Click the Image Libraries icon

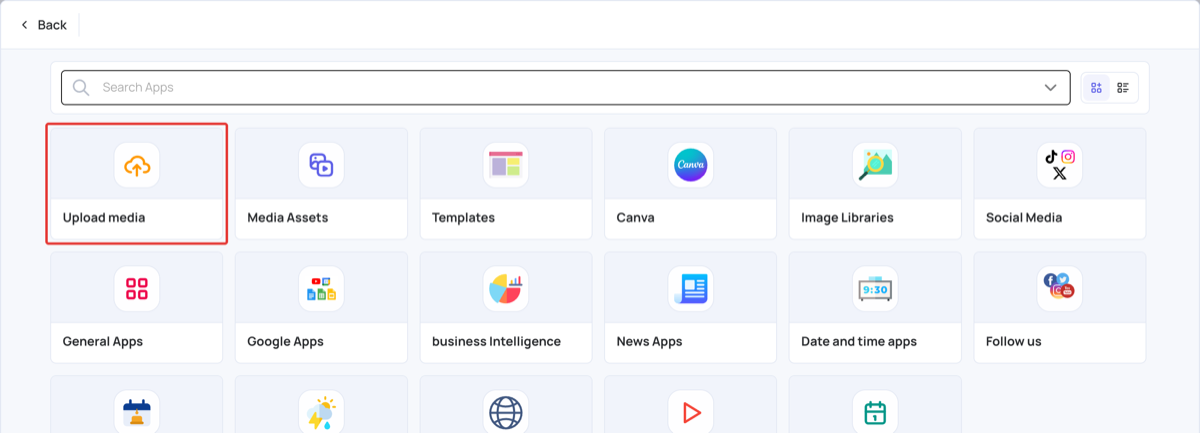[875, 165]
